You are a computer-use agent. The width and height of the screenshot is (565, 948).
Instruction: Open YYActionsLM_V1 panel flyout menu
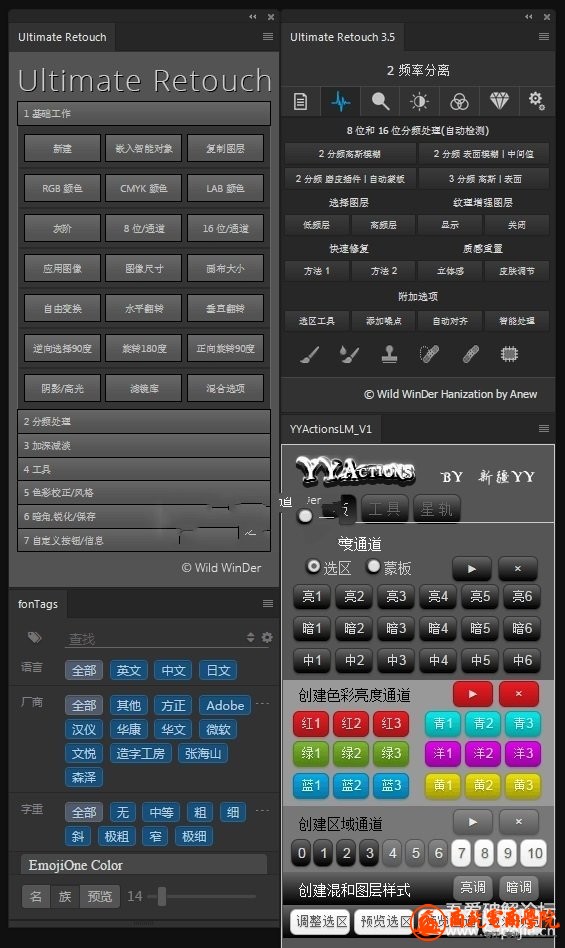coord(544,429)
